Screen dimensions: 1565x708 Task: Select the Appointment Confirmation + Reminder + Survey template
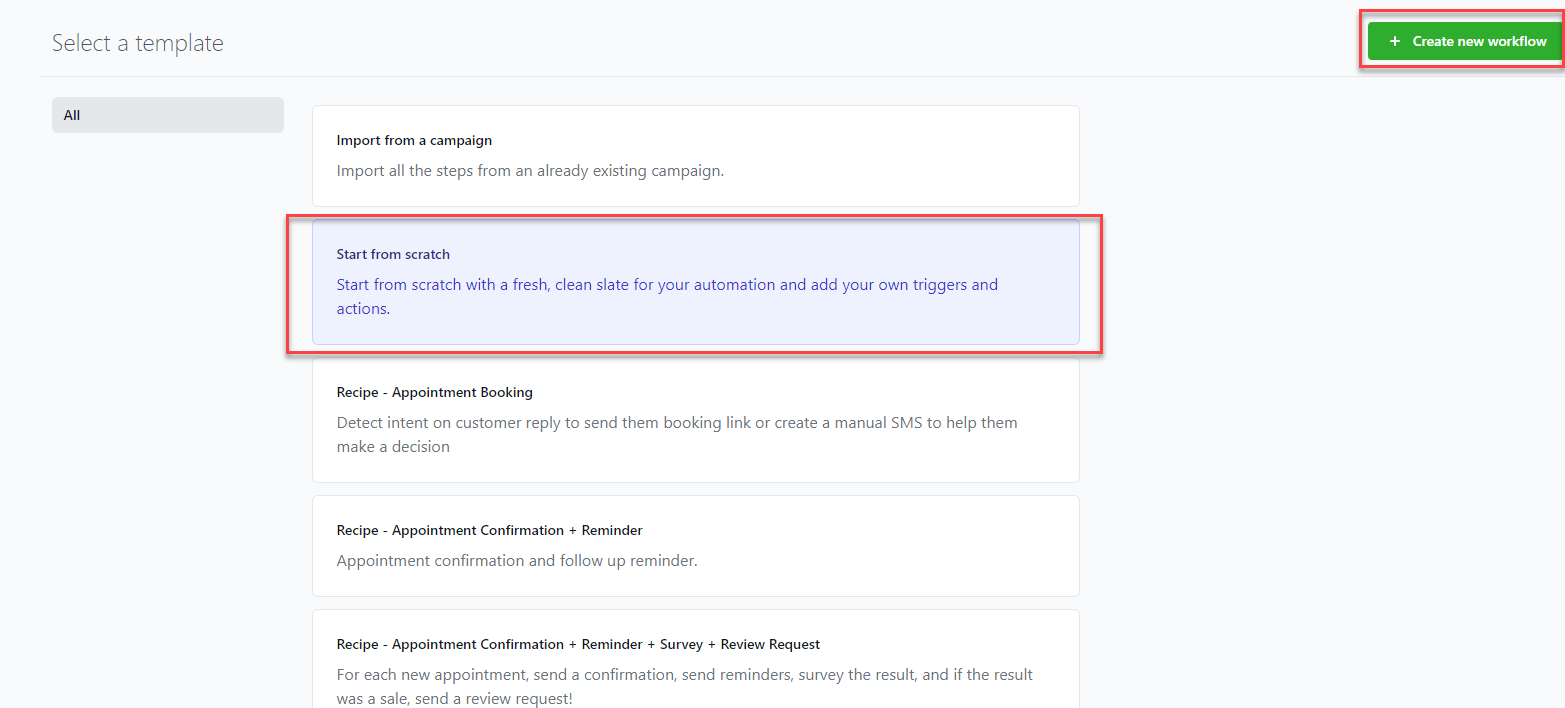(x=695, y=660)
